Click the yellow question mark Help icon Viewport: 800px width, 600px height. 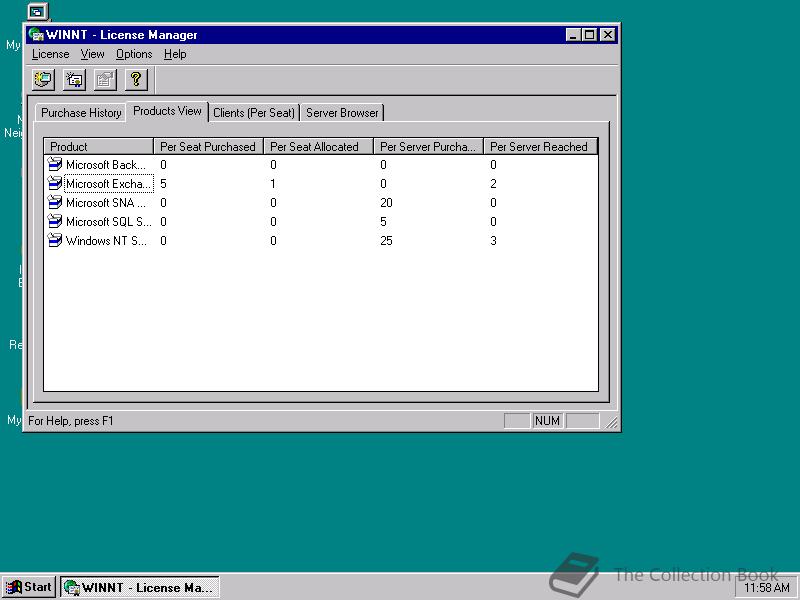(x=136, y=80)
